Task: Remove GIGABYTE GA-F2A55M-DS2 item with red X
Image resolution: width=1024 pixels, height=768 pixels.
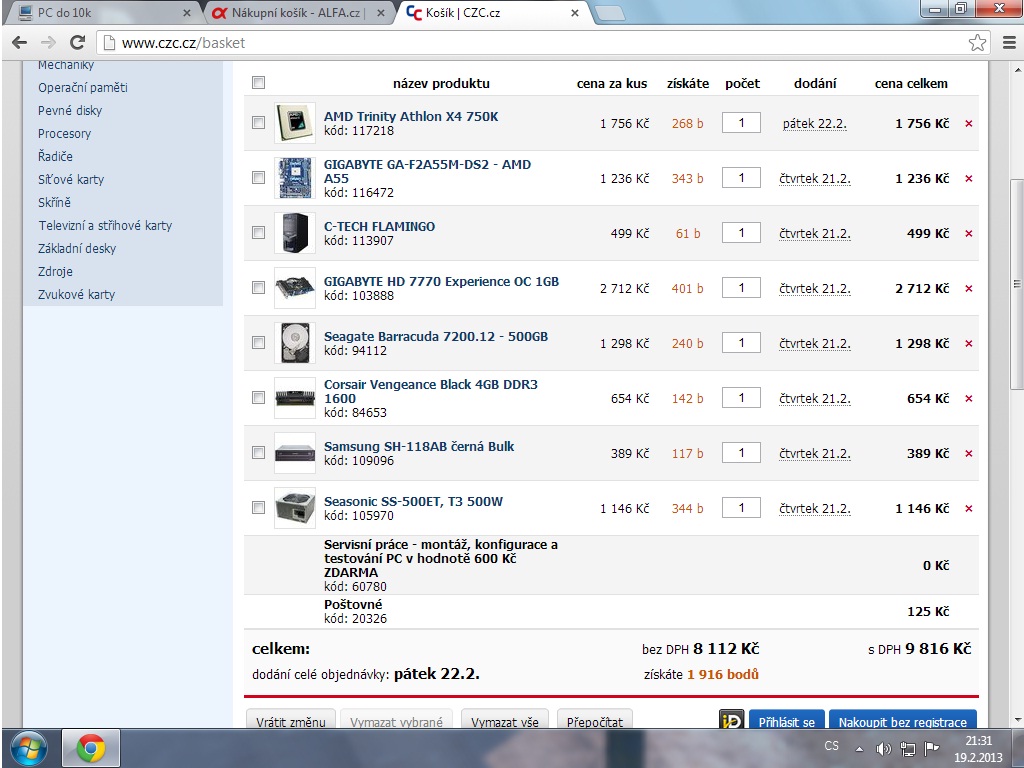Action: pos(968,178)
